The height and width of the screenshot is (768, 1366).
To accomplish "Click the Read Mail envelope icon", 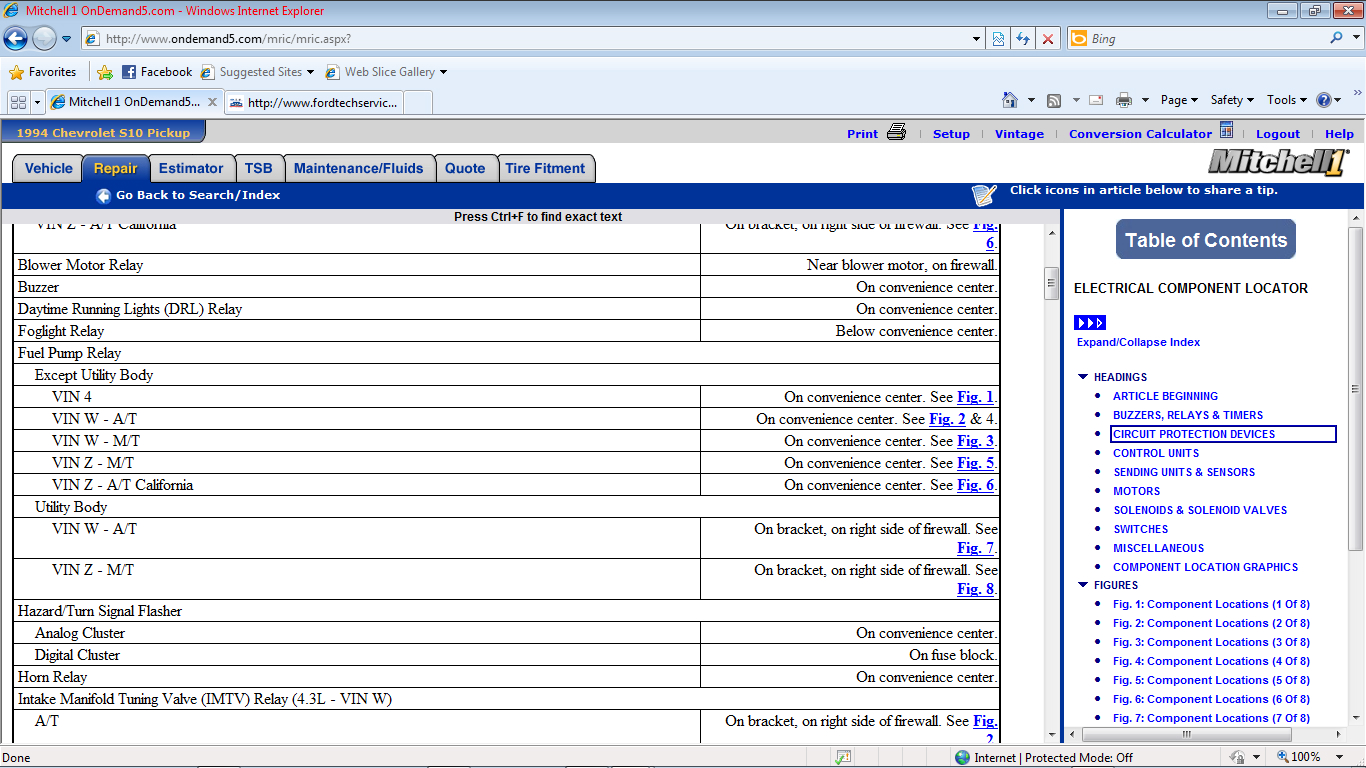I will pyautogui.click(x=1096, y=100).
